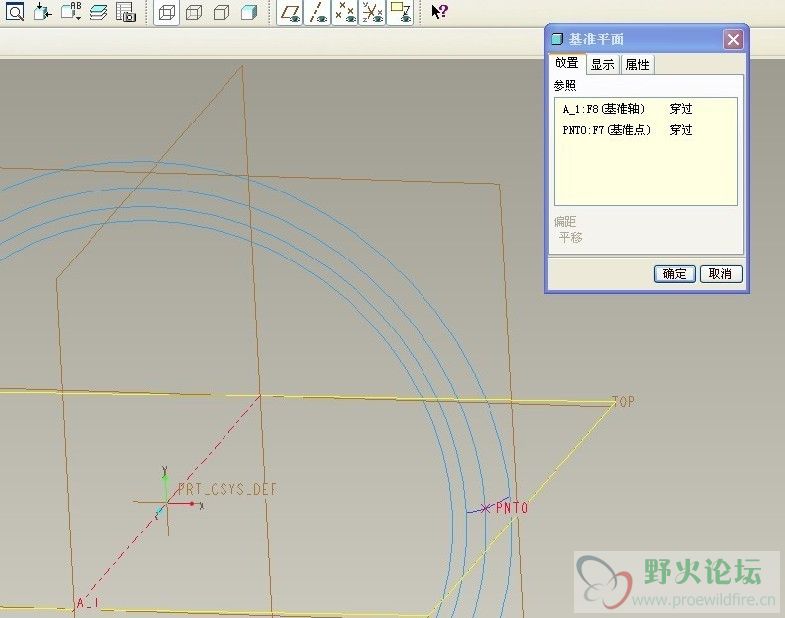Select reference A_1:F8(基准轴) row
785x618 pixels.
point(646,109)
